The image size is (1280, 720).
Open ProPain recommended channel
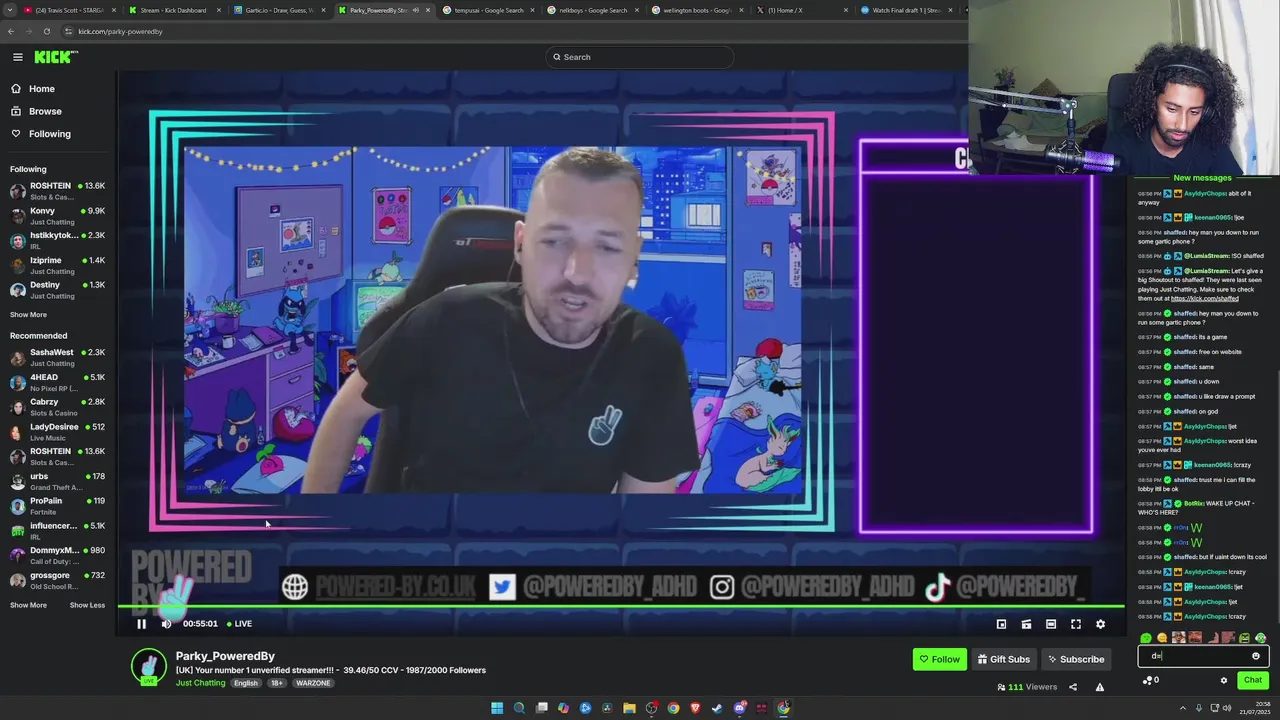tap(57, 506)
